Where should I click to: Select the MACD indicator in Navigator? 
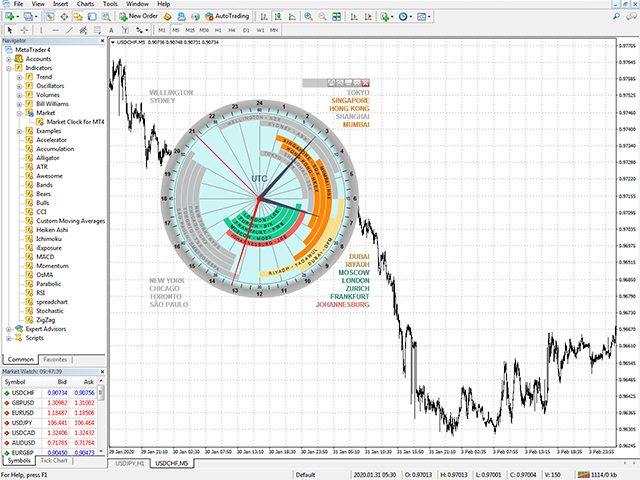(45, 257)
